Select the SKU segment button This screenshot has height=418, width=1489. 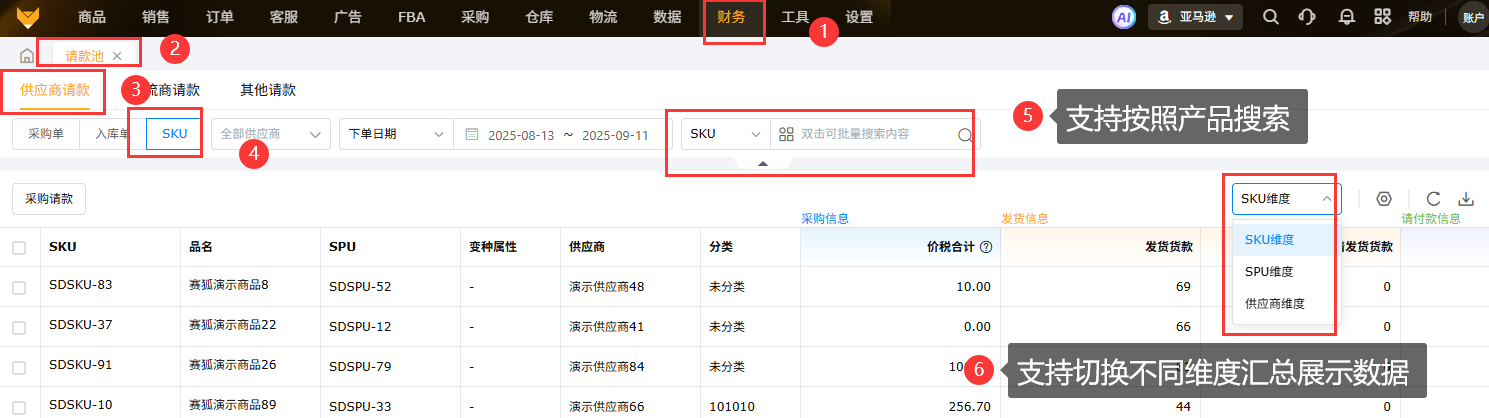click(174, 134)
